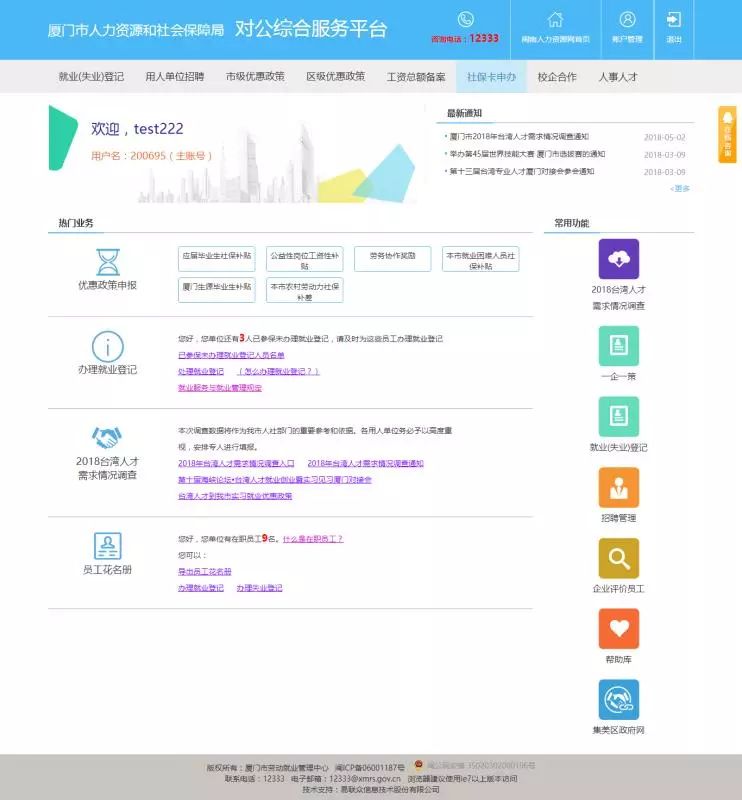Screen dimensions: 742x800
Task: Open the 导出员工花名册 link
Action: coord(204,571)
